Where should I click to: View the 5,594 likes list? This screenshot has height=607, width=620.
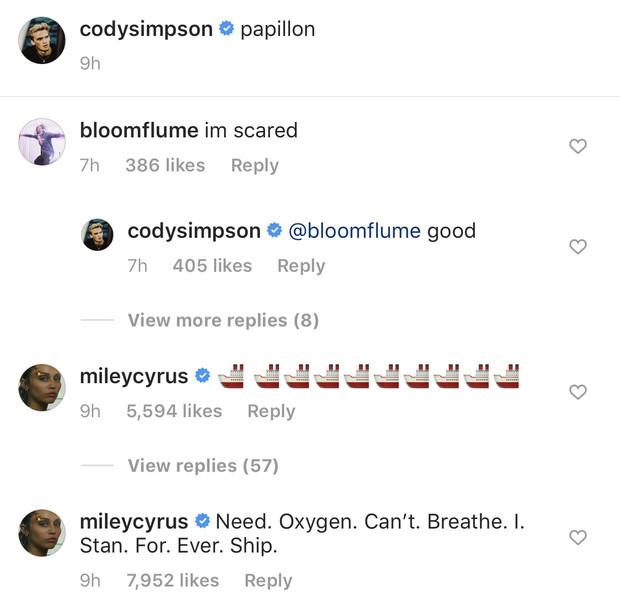pyautogui.click(x=174, y=411)
